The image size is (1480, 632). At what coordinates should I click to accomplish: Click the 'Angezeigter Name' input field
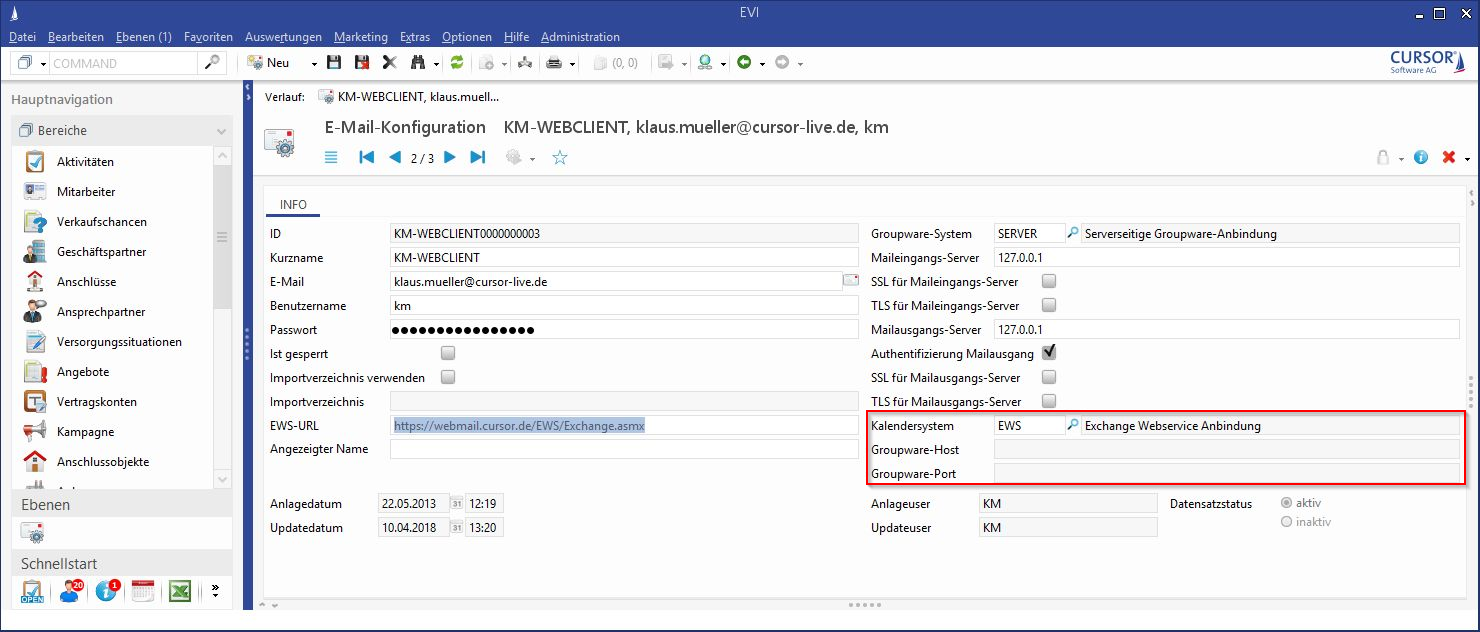[624, 450]
